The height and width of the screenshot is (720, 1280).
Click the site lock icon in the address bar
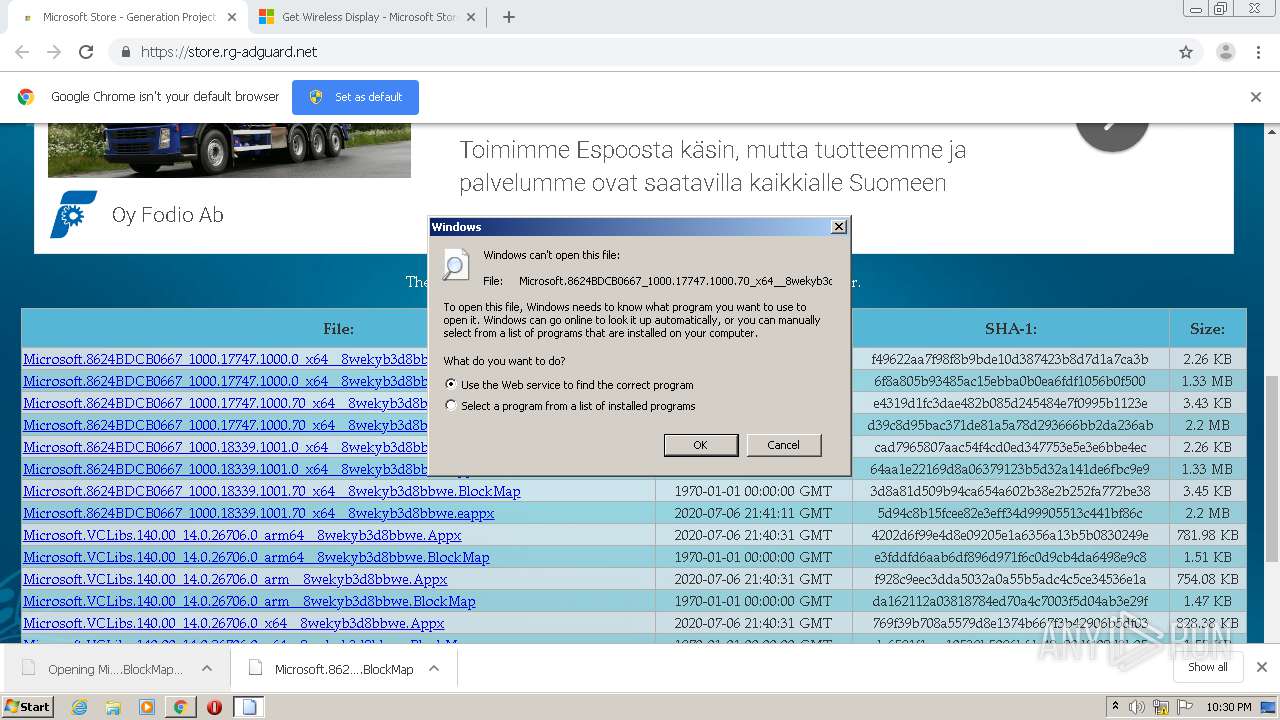(125, 52)
